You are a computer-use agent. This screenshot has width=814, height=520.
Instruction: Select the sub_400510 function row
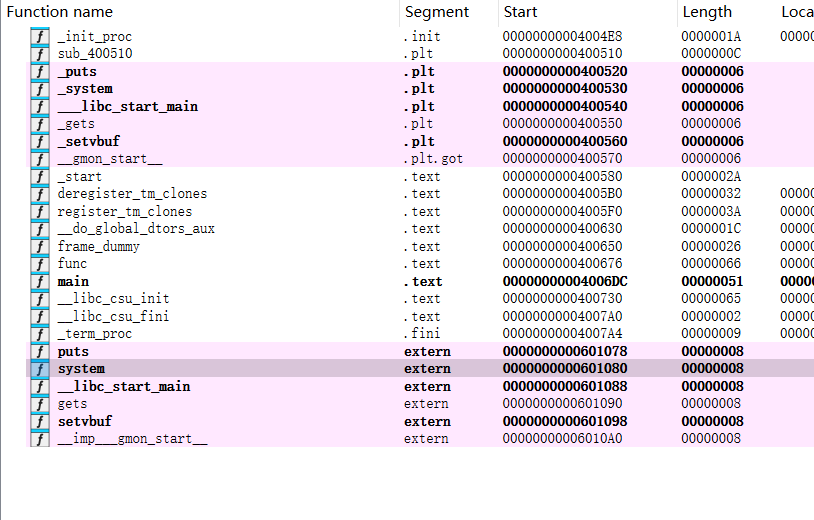[95, 54]
